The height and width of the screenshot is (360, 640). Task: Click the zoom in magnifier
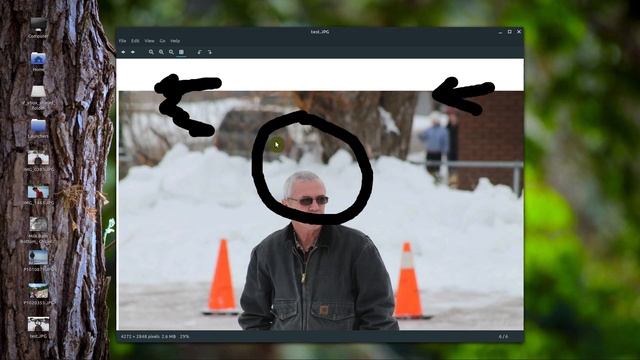click(x=151, y=52)
